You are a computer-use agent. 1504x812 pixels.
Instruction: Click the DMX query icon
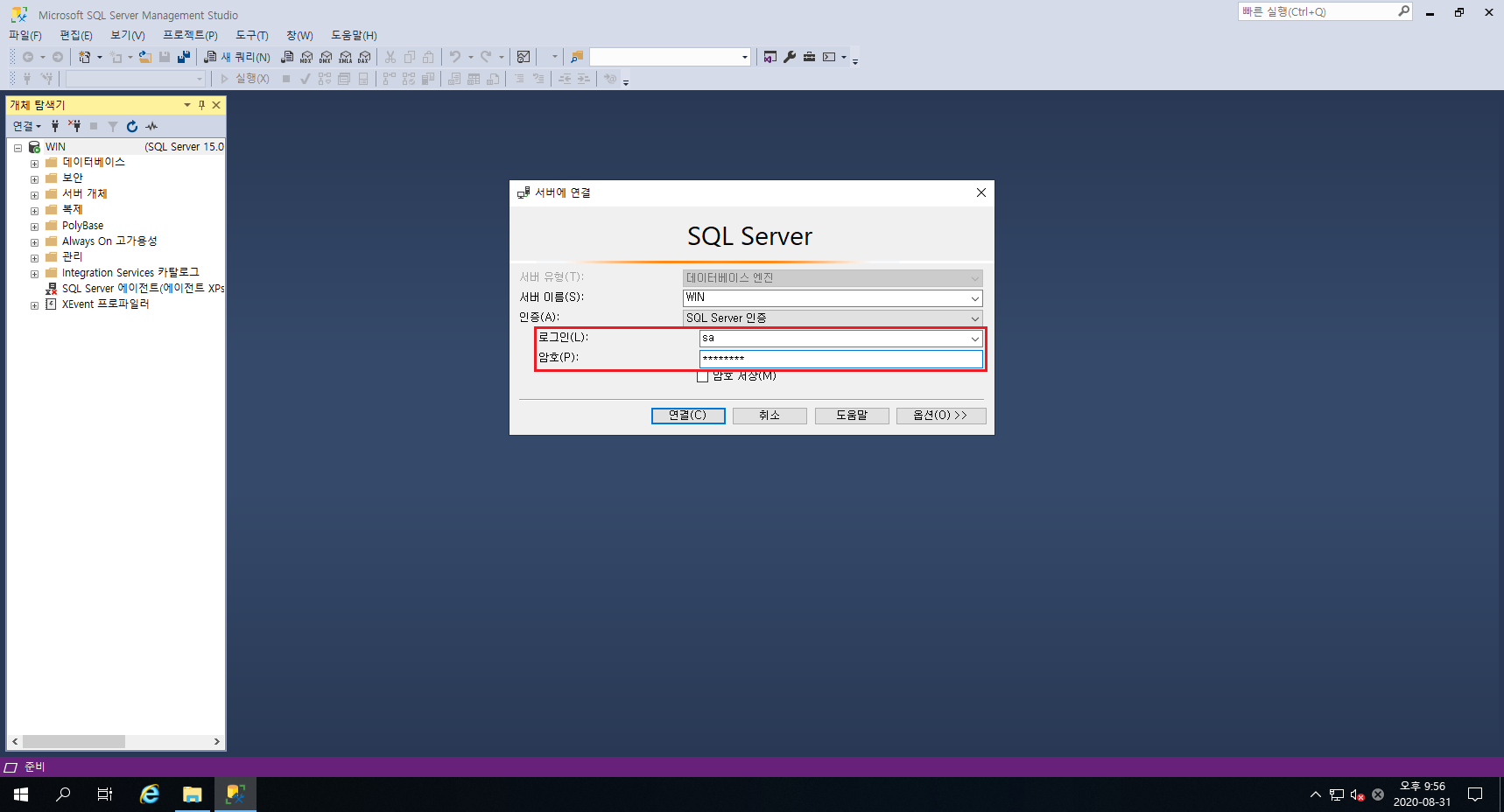[326, 57]
